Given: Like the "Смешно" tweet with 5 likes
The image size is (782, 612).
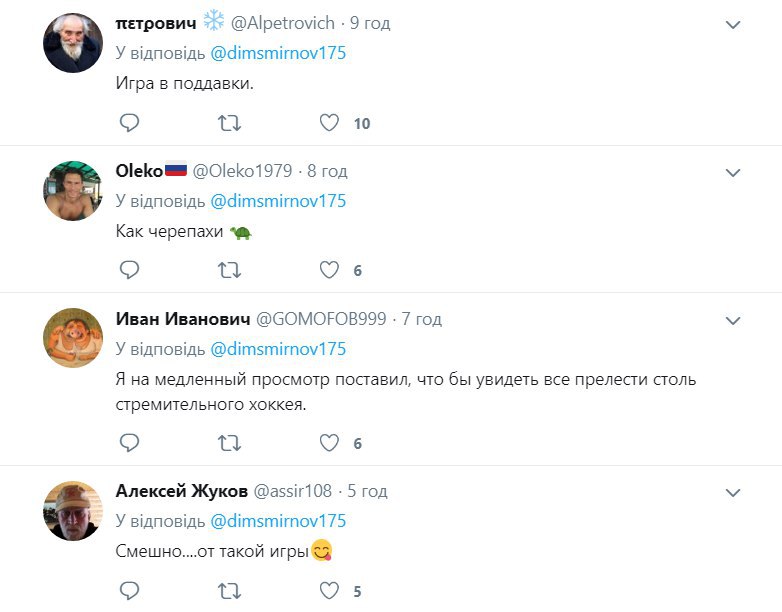Looking at the screenshot, I should [x=329, y=590].
